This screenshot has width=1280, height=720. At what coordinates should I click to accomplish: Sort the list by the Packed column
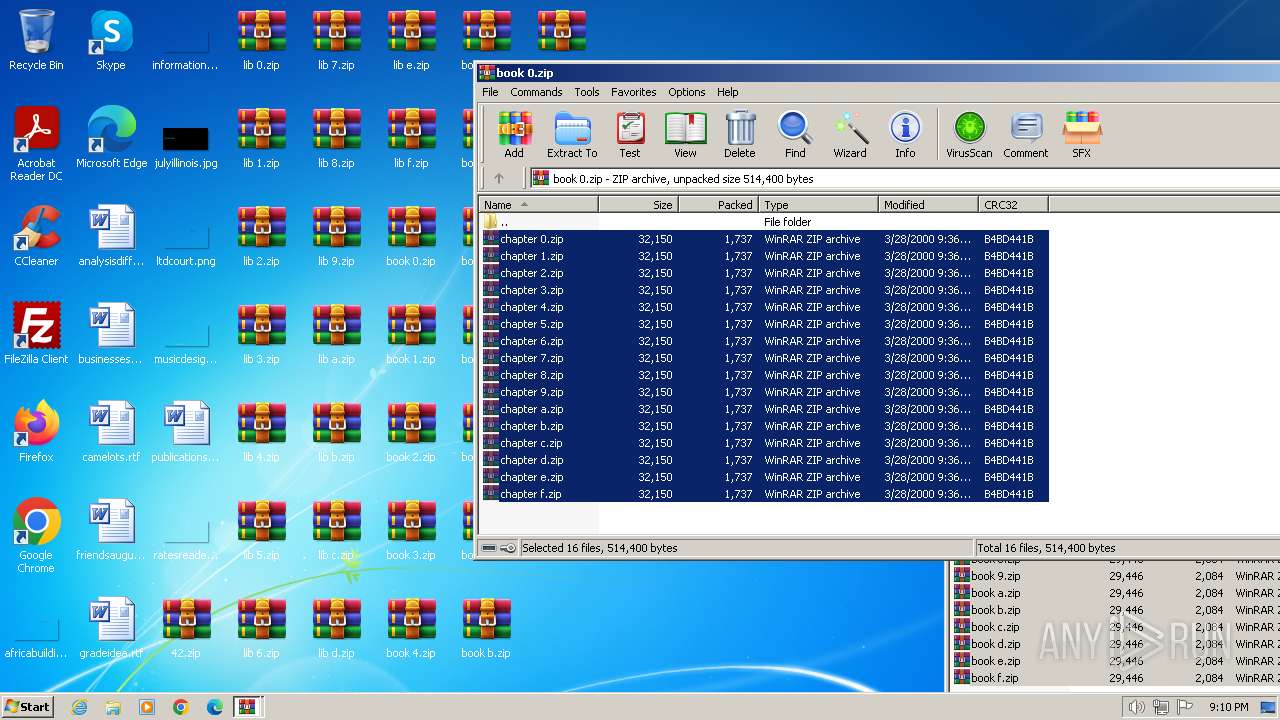(x=719, y=205)
